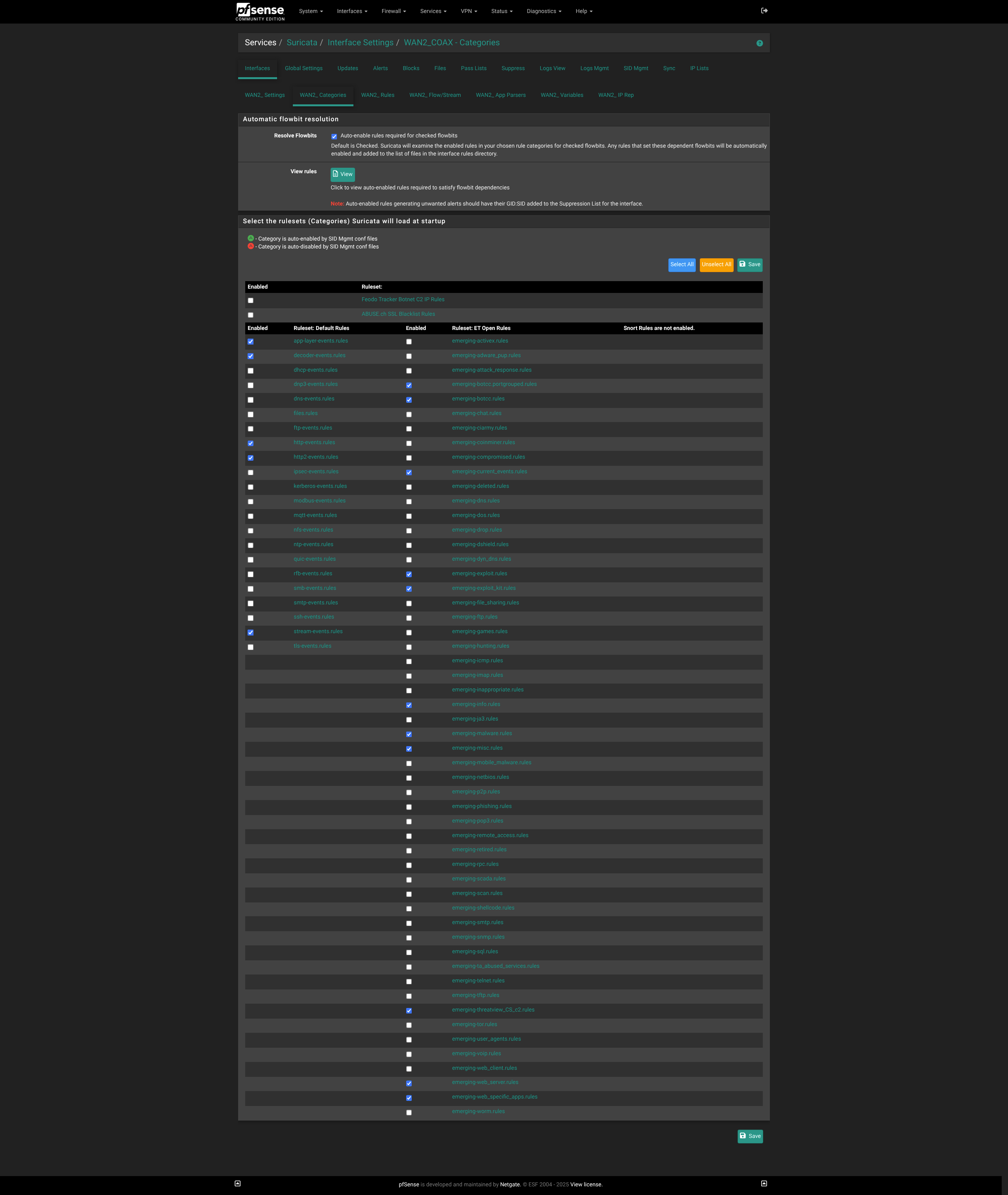Uncheck app-layer-events.rules checkbox

[x=250, y=342]
